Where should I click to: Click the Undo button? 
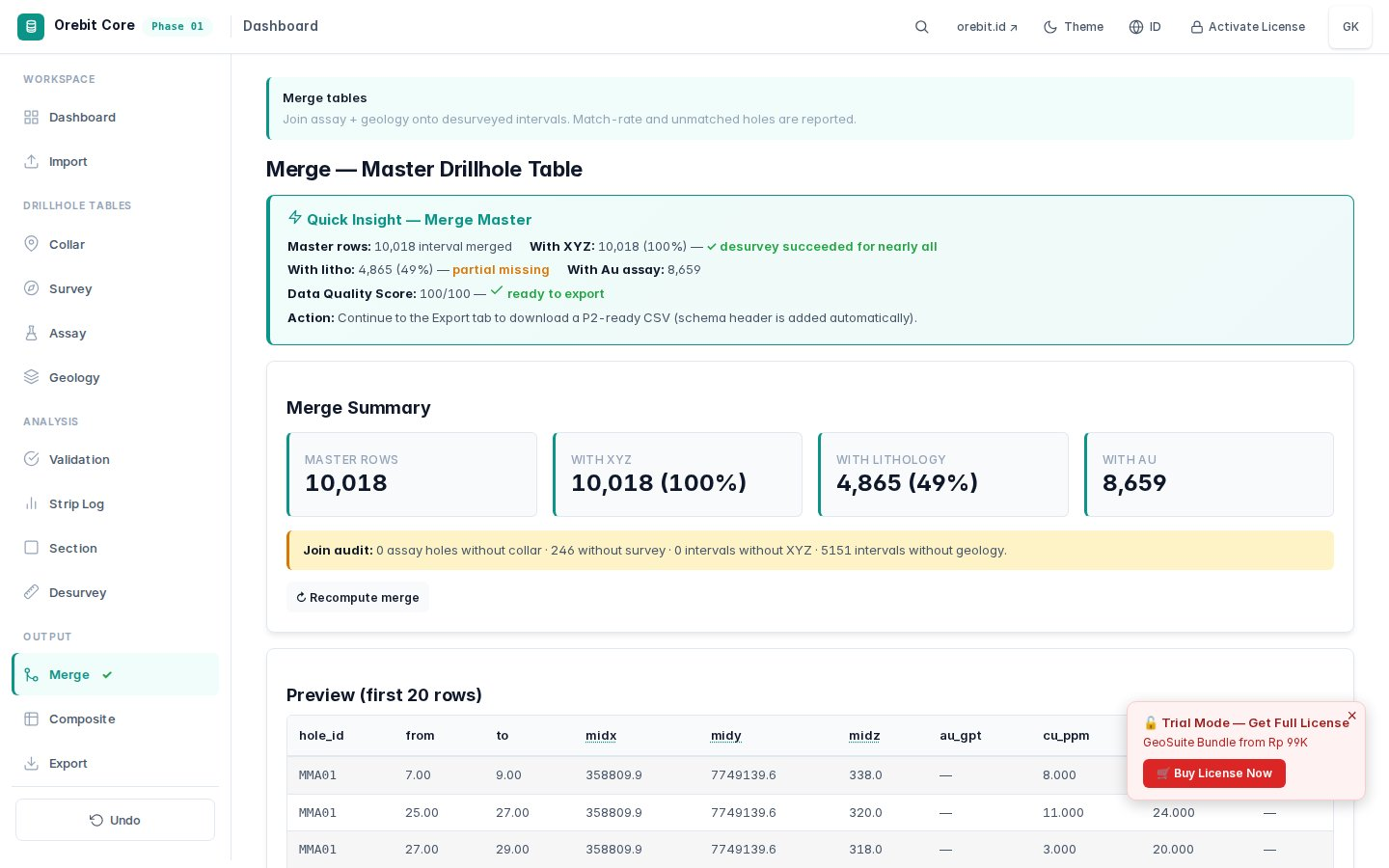tap(115, 820)
